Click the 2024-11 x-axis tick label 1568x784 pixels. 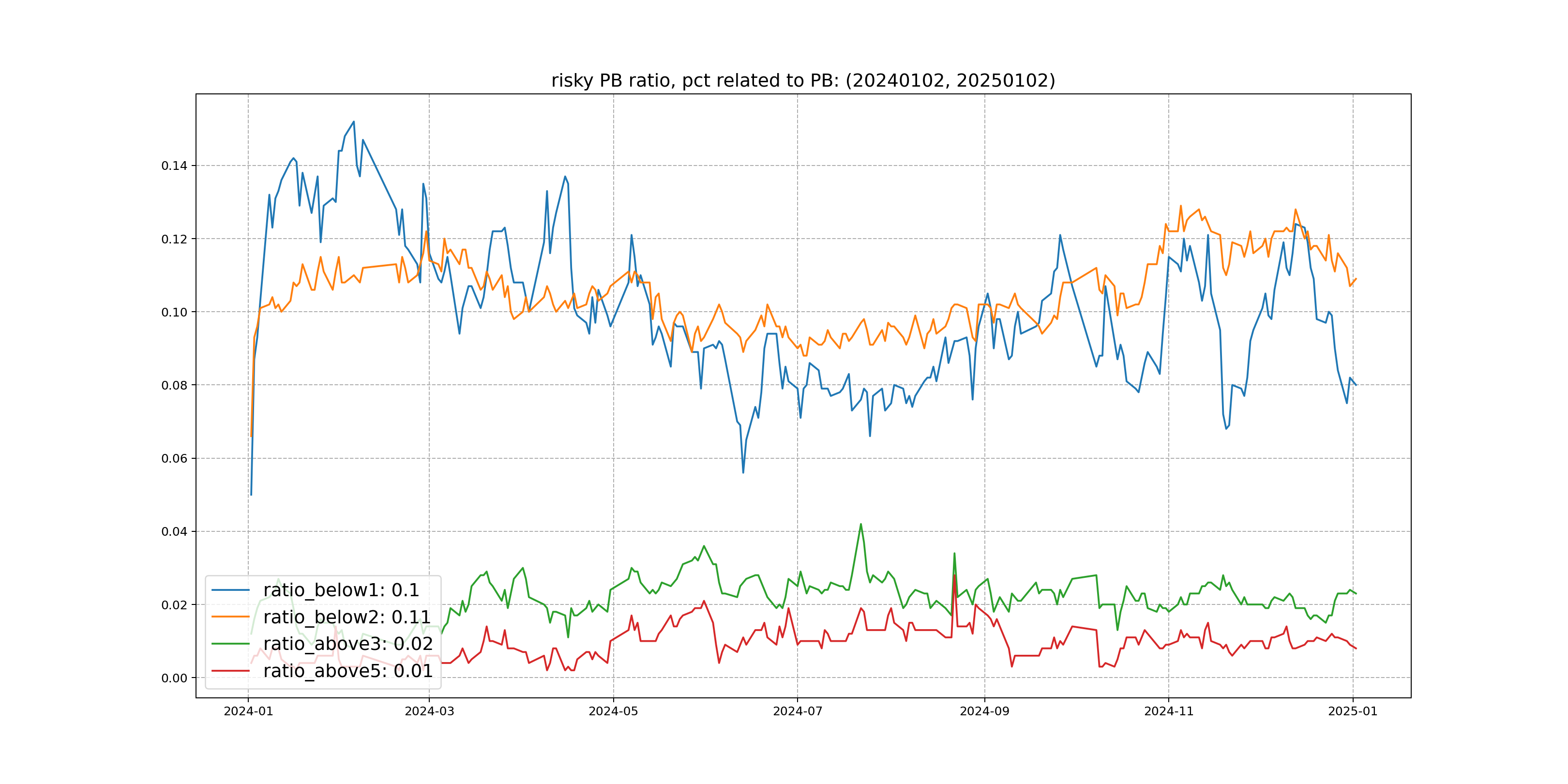pos(1169,711)
